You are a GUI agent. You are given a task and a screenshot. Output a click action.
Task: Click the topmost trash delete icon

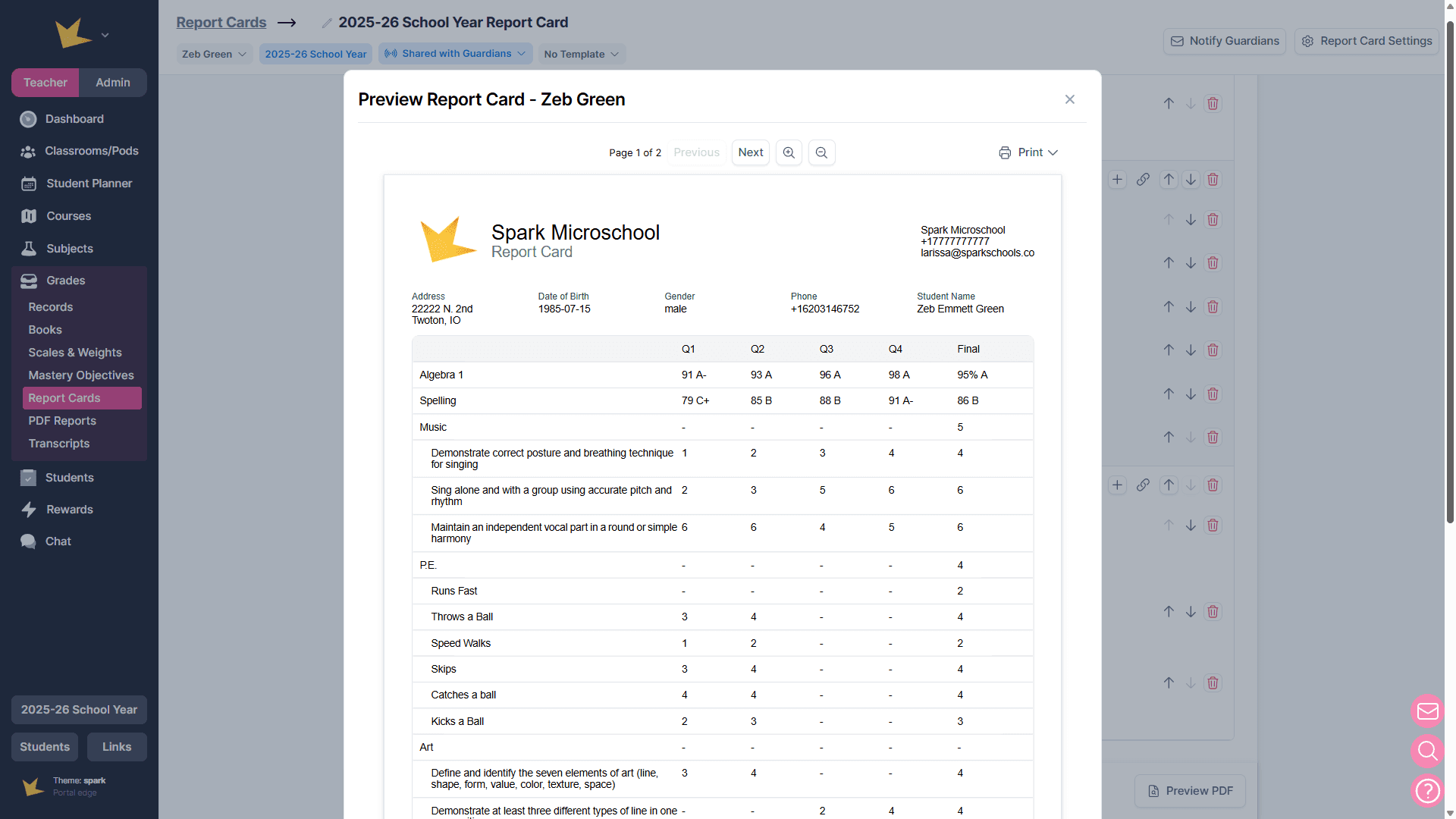click(x=1213, y=104)
